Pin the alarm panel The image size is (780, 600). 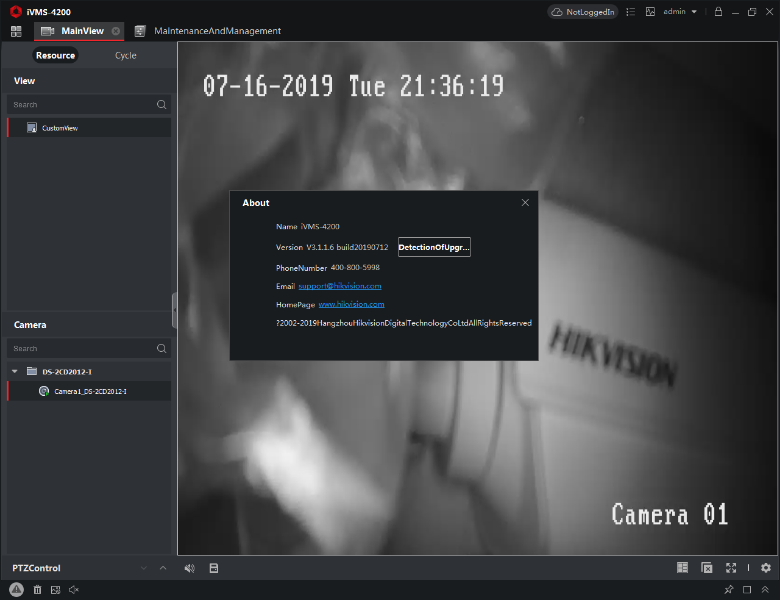[729, 590]
